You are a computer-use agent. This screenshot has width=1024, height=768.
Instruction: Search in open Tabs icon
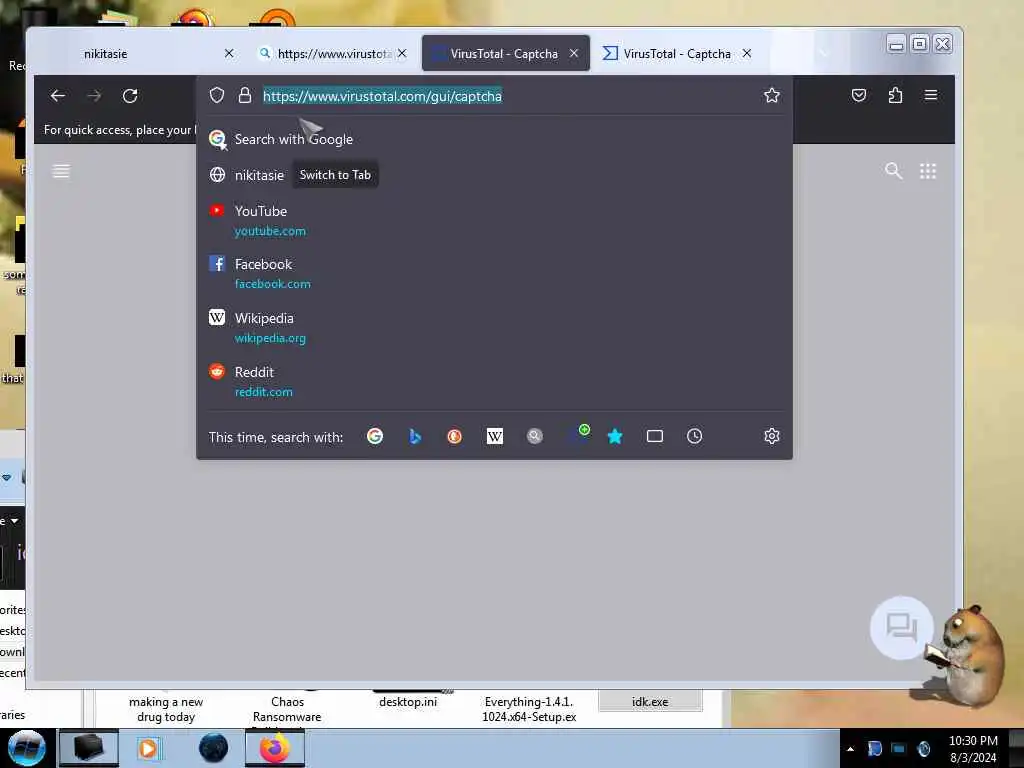tap(654, 436)
